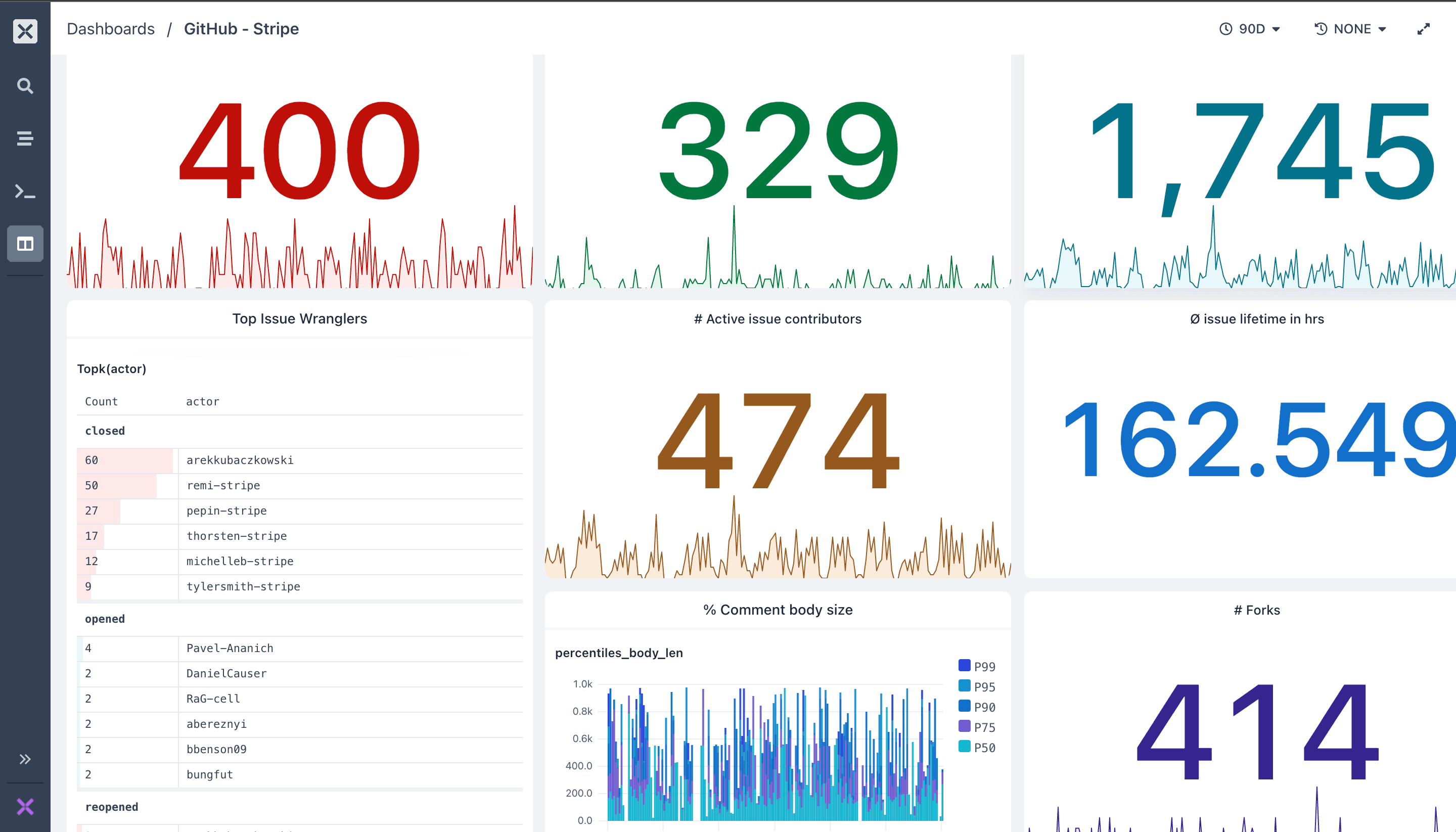Select michelleb-stripe actor row
The height and width of the screenshot is (832, 1456).
tap(299, 561)
